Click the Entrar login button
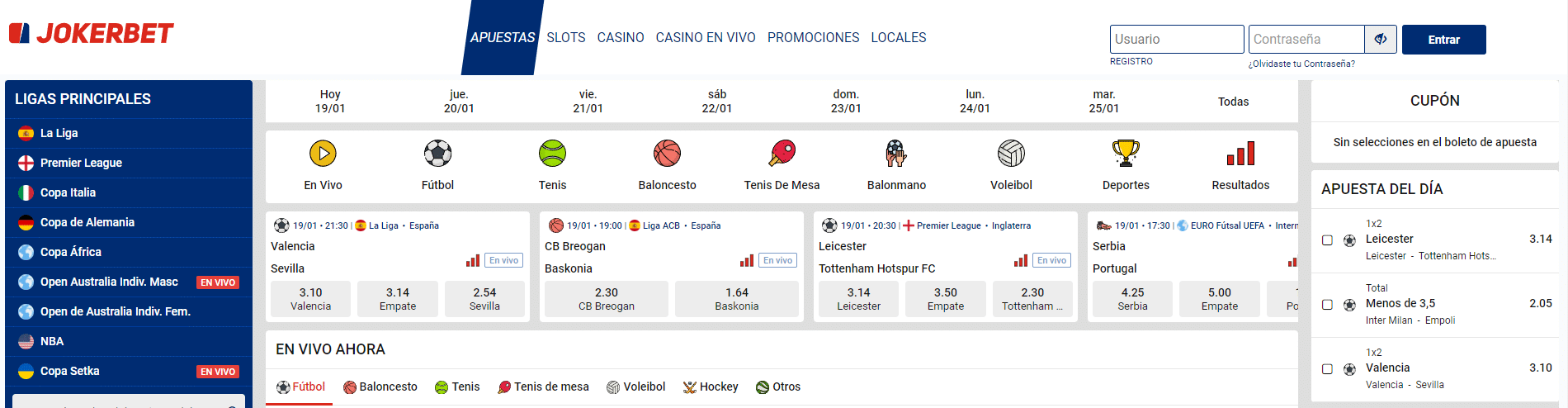 [1443, 40]
